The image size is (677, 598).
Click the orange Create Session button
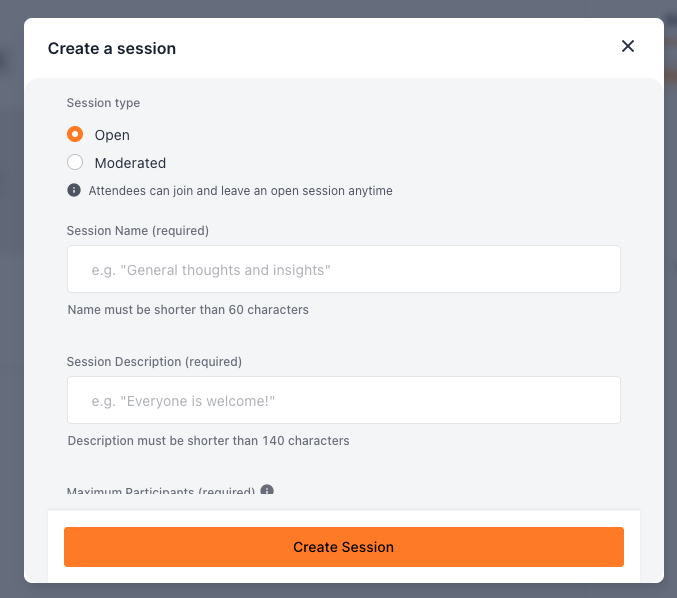(x=344, y=547)
